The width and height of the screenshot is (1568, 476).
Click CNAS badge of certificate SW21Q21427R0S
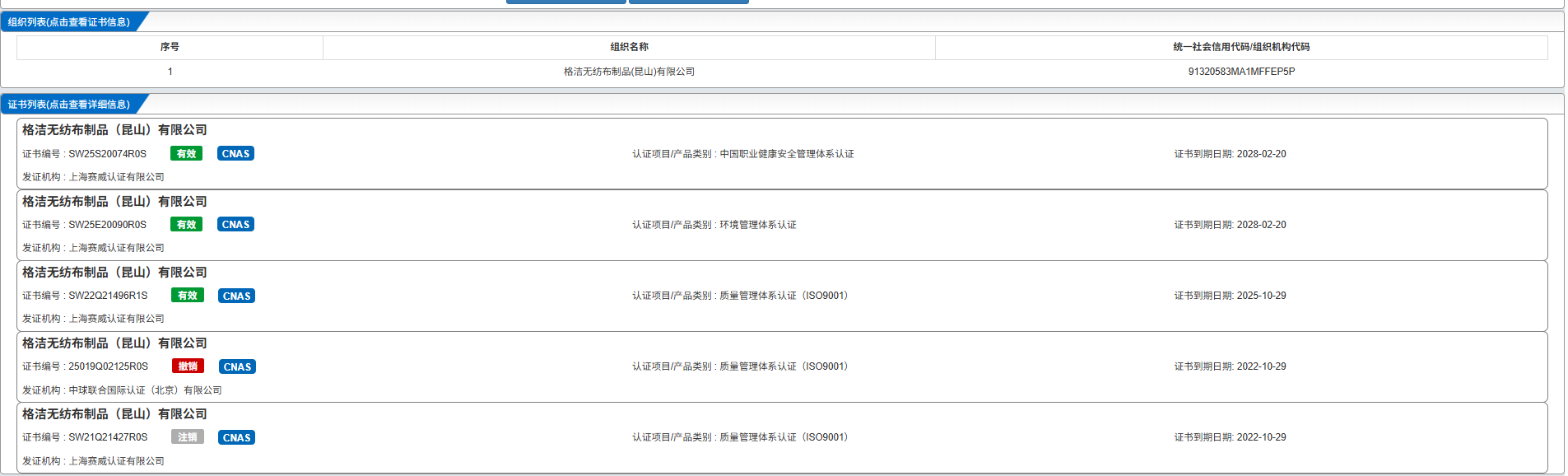point(236,437)
